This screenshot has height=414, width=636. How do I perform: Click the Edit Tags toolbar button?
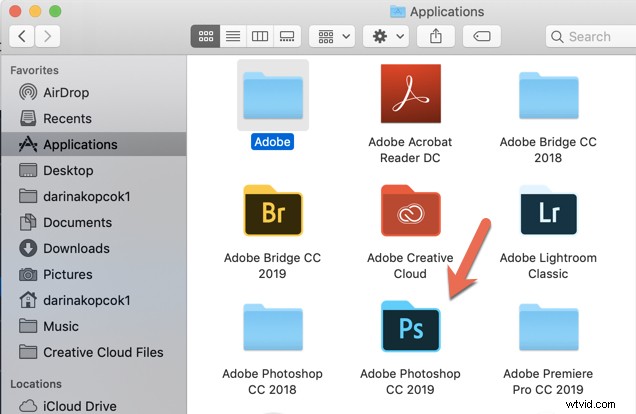coord(481,36)
